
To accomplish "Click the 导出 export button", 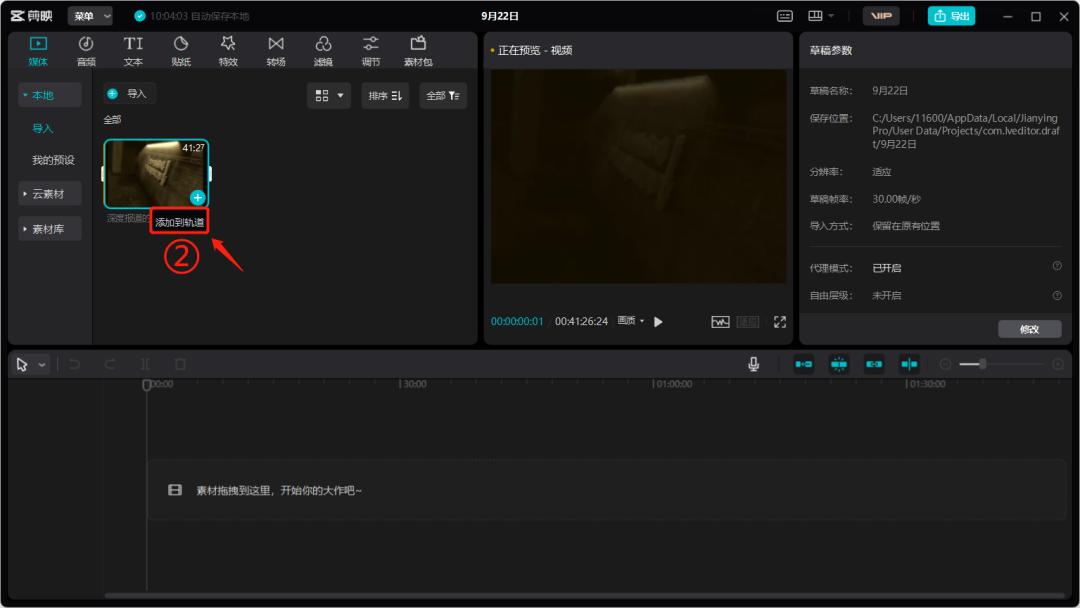I will tap(951, 16).
